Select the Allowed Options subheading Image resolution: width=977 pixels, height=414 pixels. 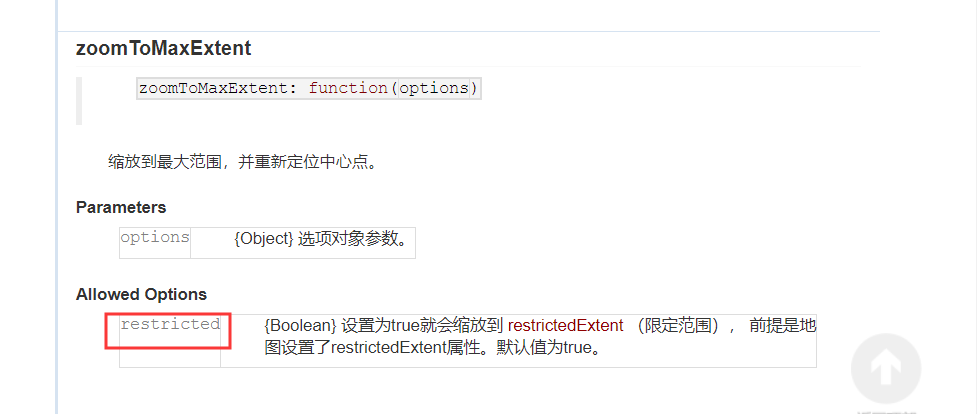tap(141, 294)
